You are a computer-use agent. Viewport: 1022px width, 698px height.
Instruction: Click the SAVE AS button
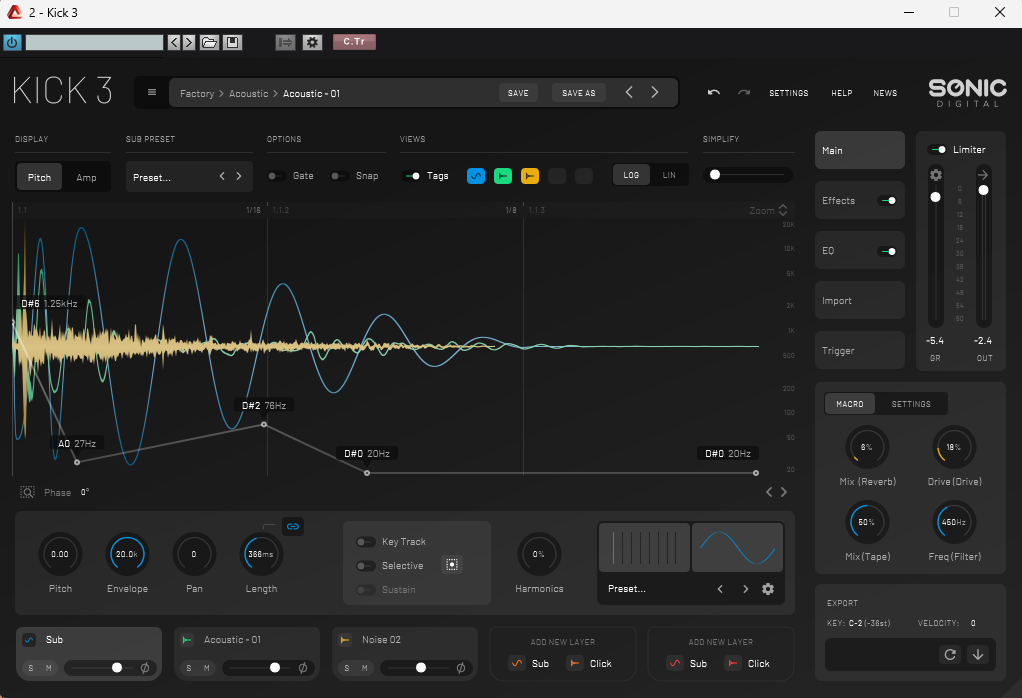point(579,93)
